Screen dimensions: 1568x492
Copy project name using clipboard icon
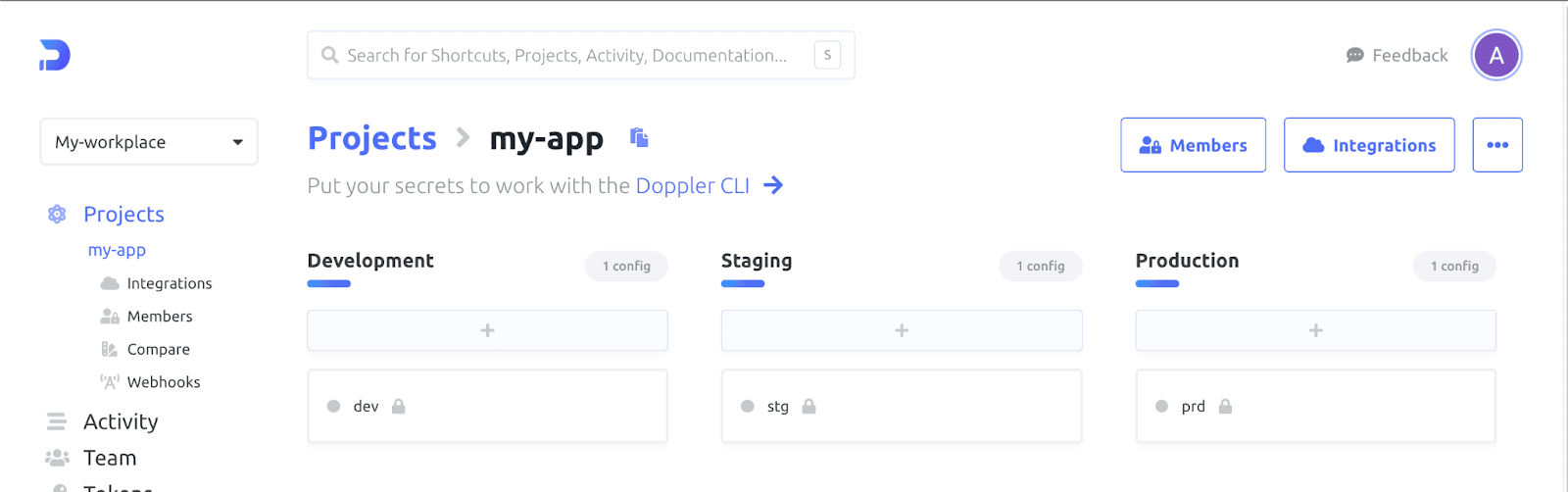(639, 138)
